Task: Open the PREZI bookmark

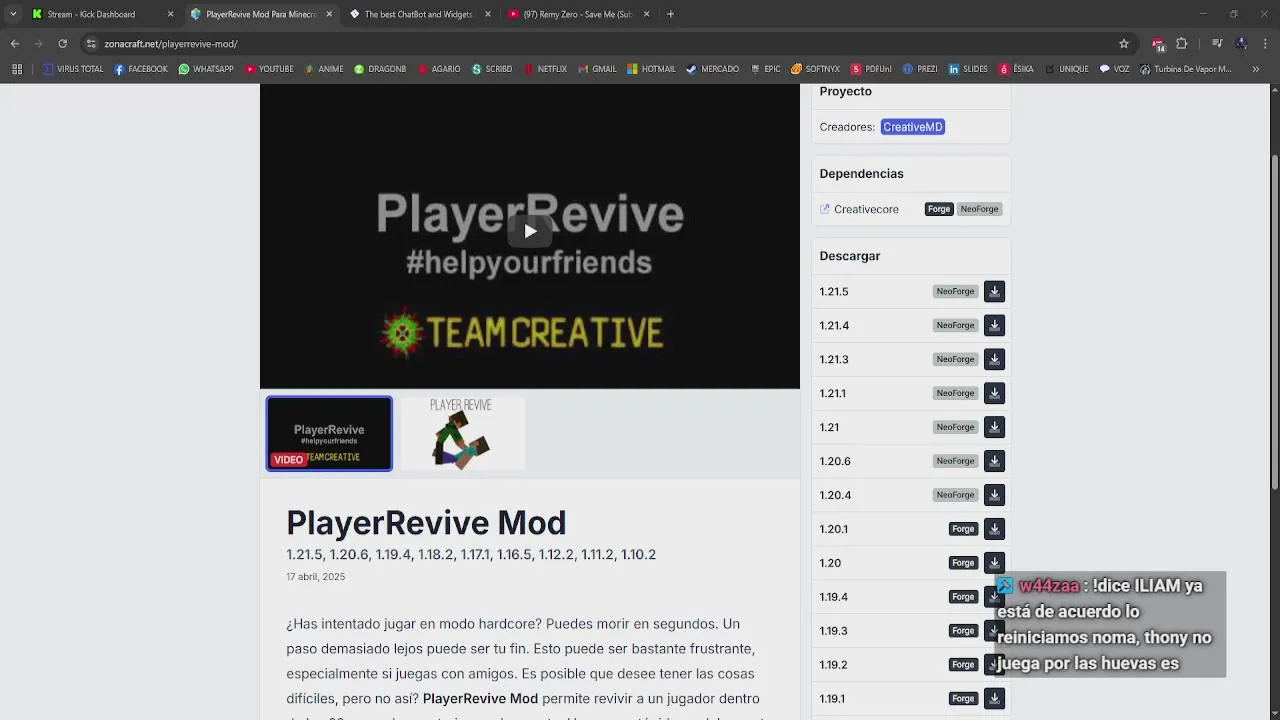Action: pyautogui.click(x=920, y=69)
